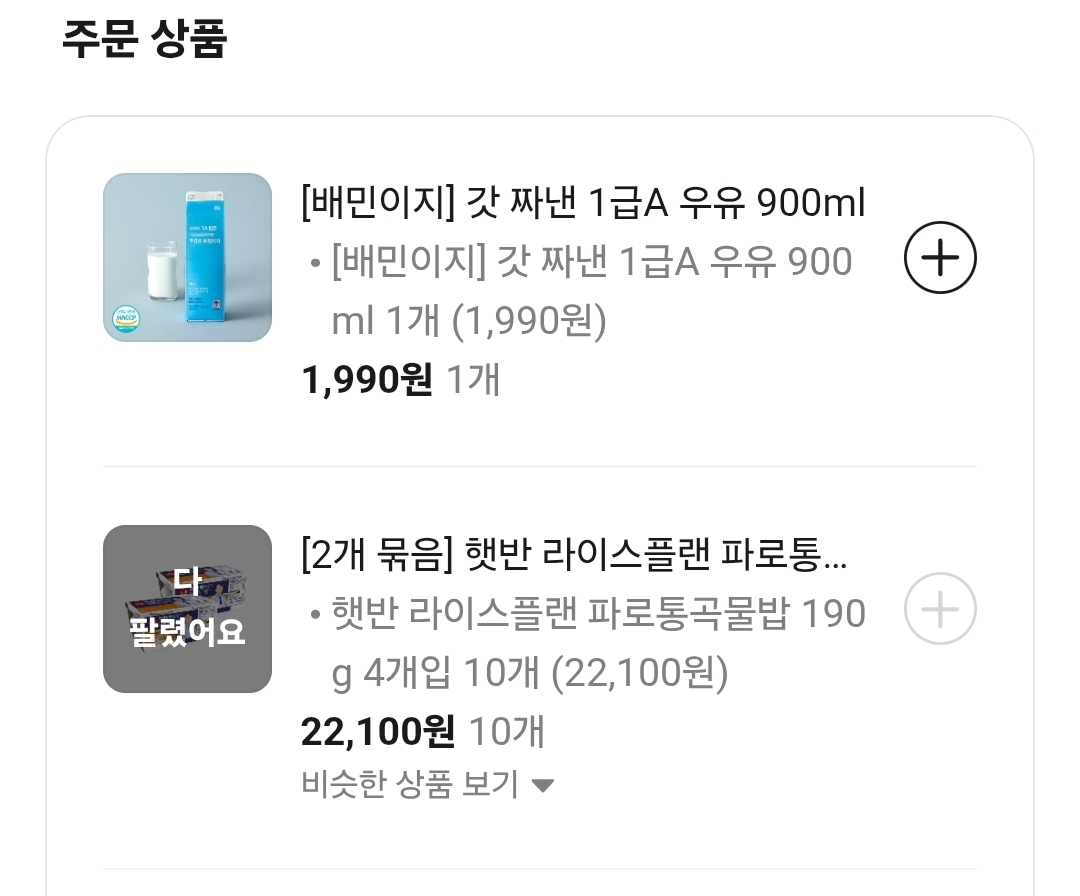Click the 다 팔렸어요 sold-out overlay

click(x=187, y=609)
